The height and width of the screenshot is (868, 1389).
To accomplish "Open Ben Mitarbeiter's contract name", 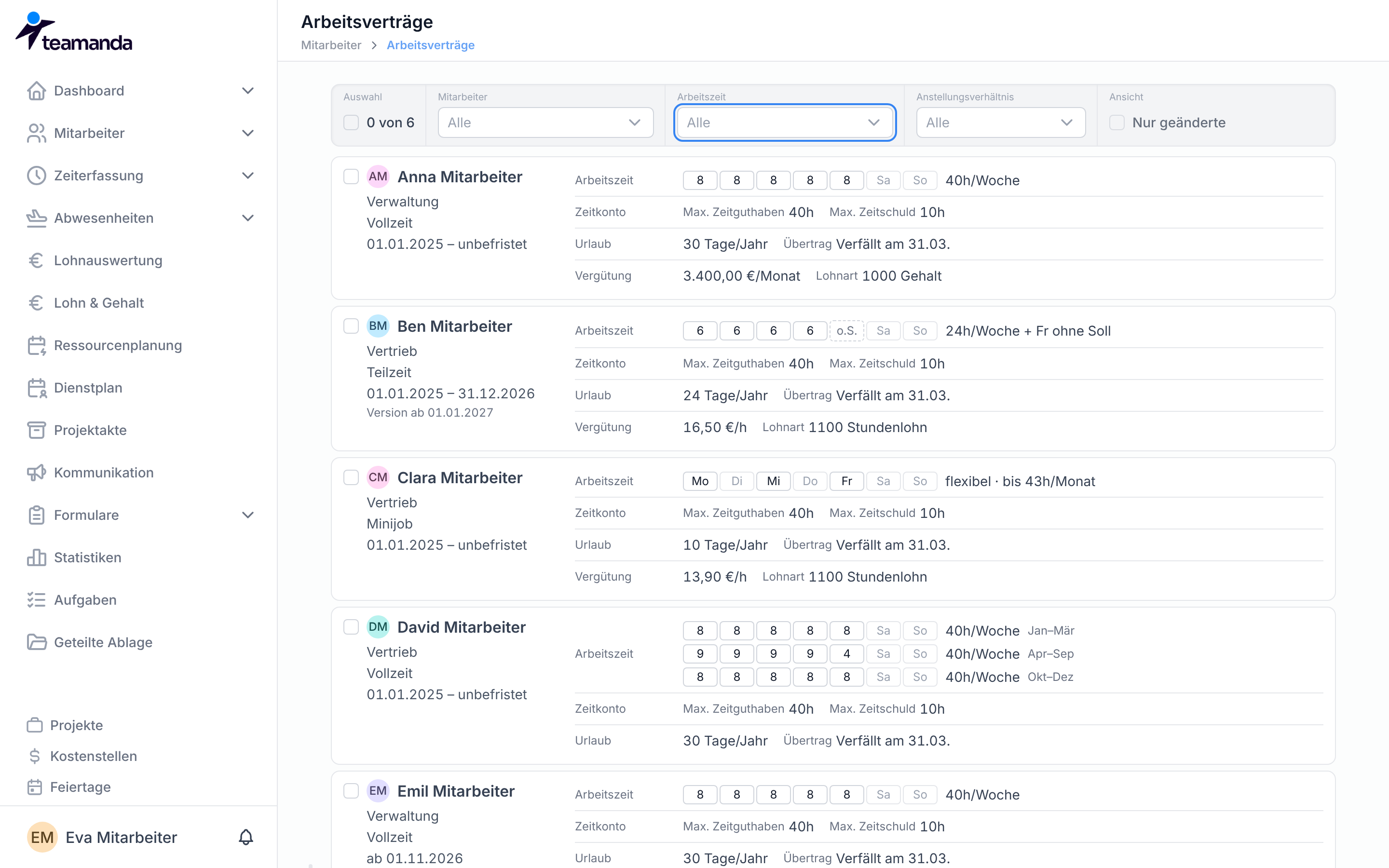I will [x=455, y=326].
